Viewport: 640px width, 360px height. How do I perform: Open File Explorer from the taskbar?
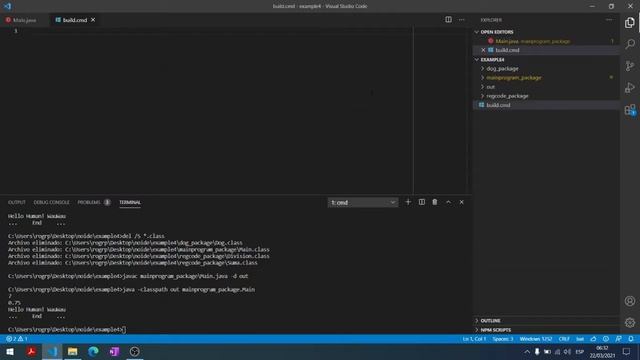click(x=73, y=351)
